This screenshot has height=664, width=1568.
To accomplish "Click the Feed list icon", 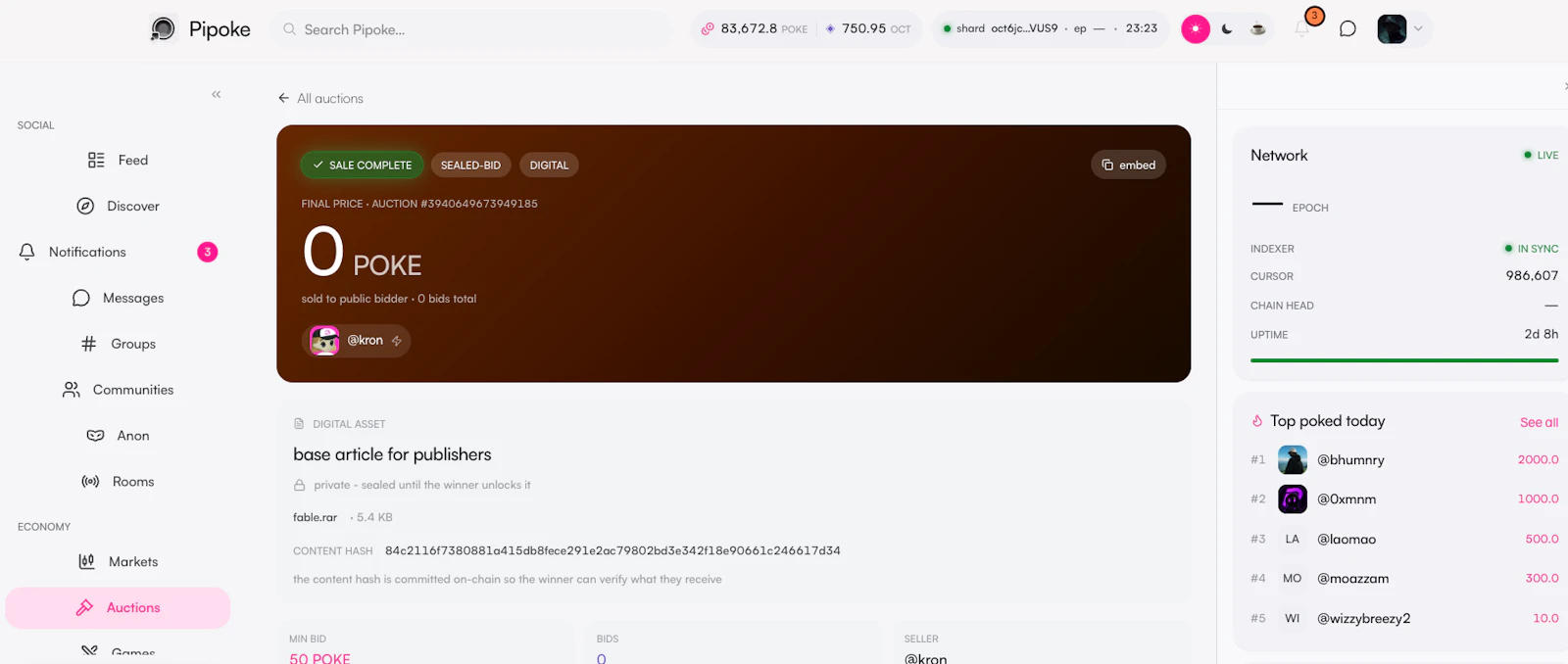I will pyautogui.click(x=96, y=161).
